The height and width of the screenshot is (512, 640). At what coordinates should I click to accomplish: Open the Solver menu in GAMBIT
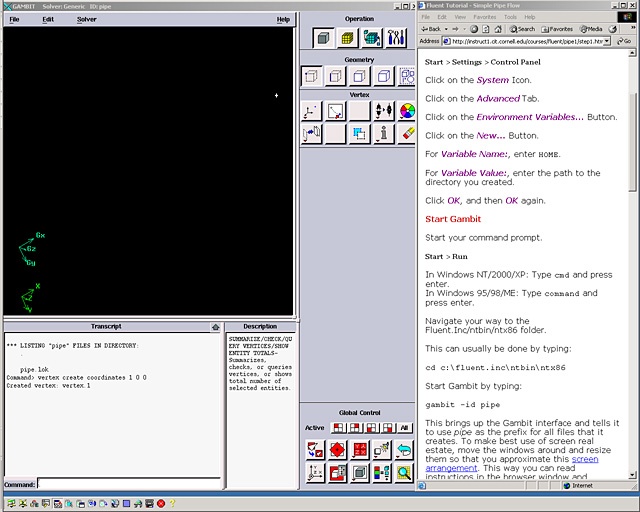pyautogui.click(x=87, y=19)
